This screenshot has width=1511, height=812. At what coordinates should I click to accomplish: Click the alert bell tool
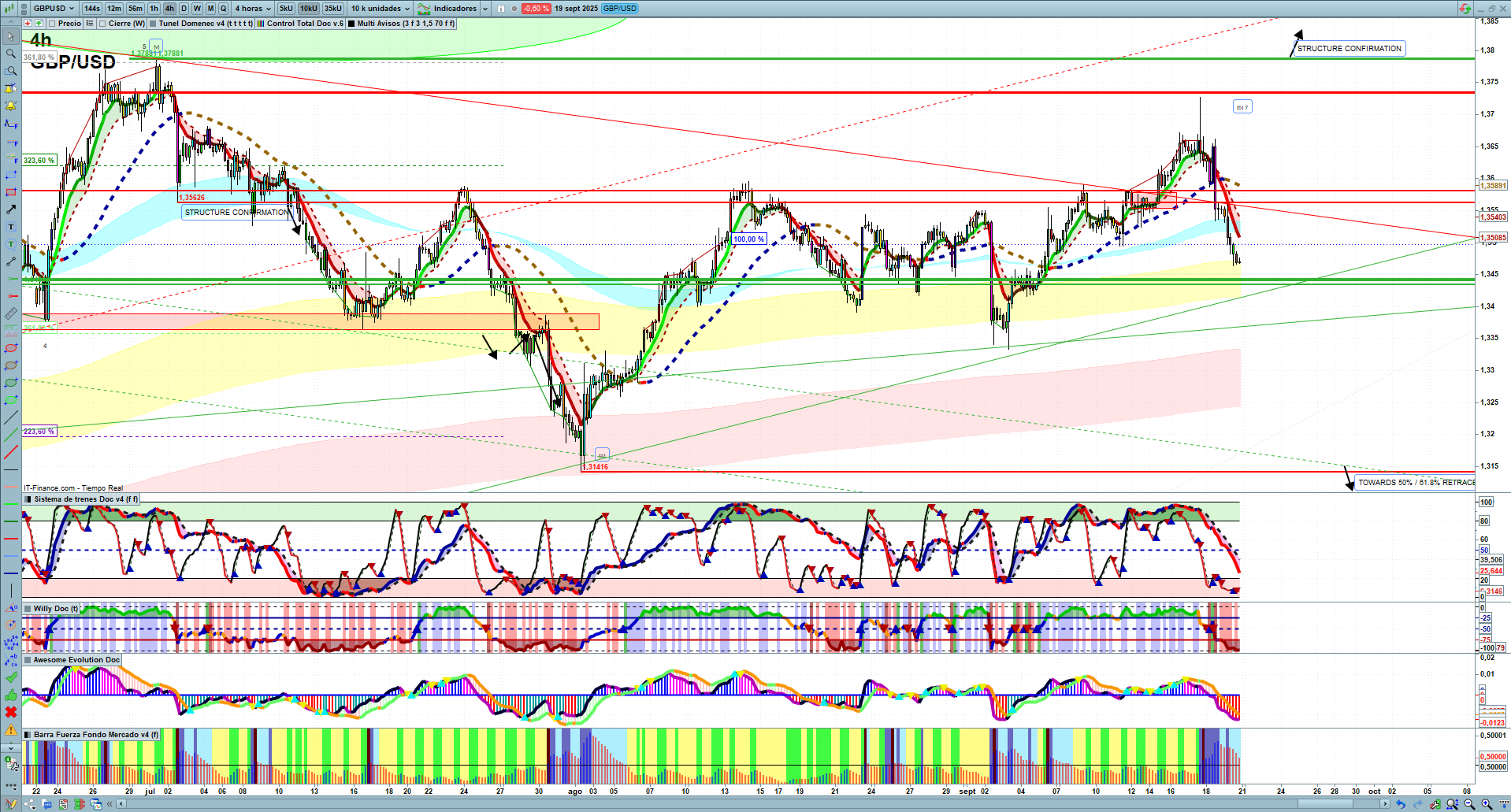tap(11, 106)
